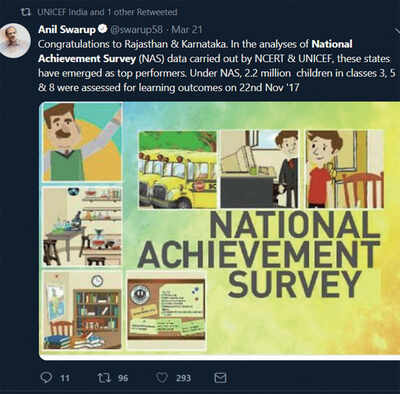This screenshot has width=400, height=394.
Task: Open direct message envelope icon
Action: 220,378
